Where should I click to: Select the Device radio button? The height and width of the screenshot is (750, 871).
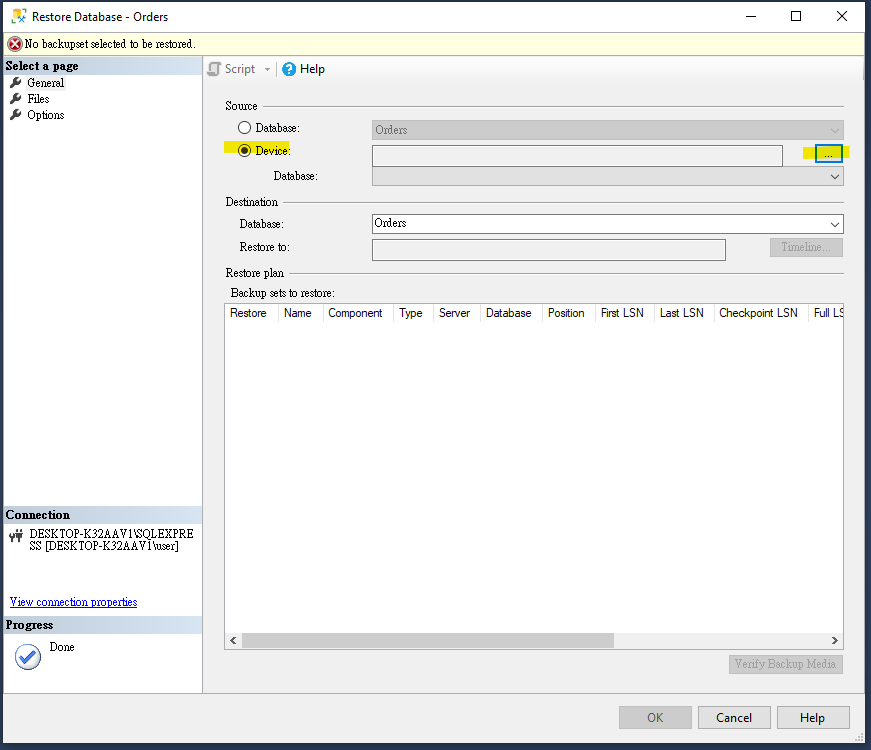click(245, 150)
